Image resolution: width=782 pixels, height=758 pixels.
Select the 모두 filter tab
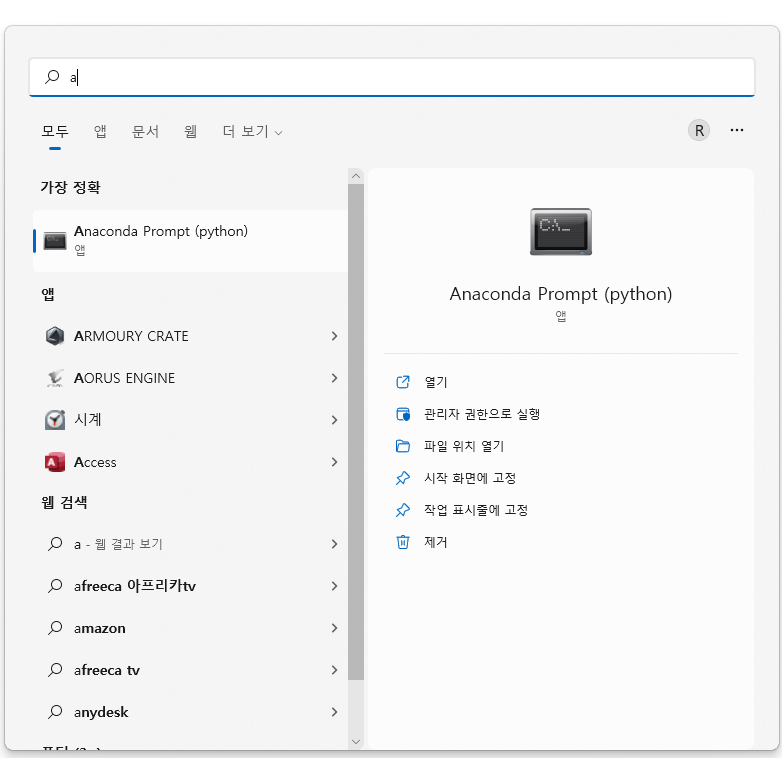coord(55,132)
